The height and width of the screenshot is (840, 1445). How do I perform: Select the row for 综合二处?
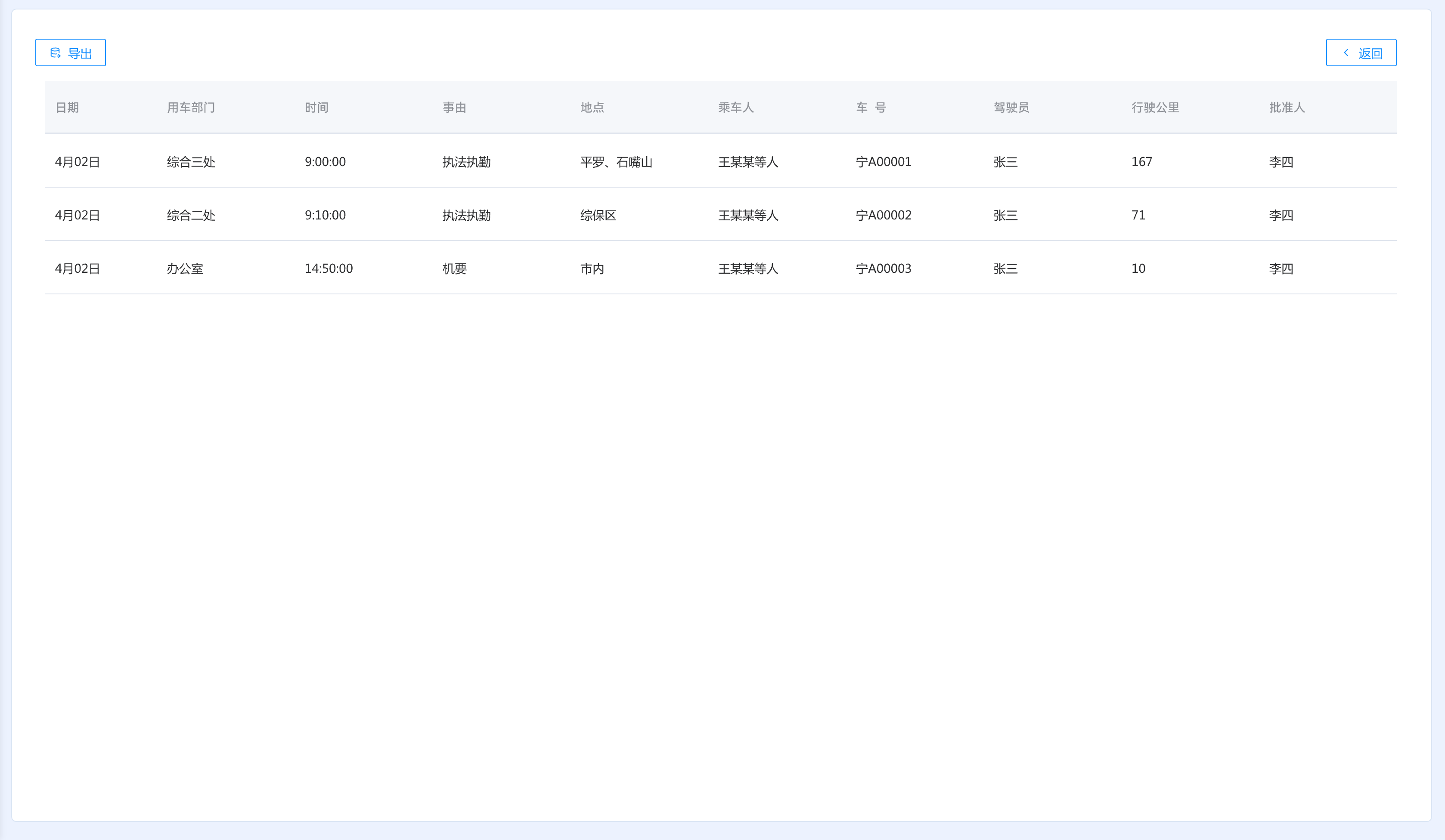click(191, 216)
